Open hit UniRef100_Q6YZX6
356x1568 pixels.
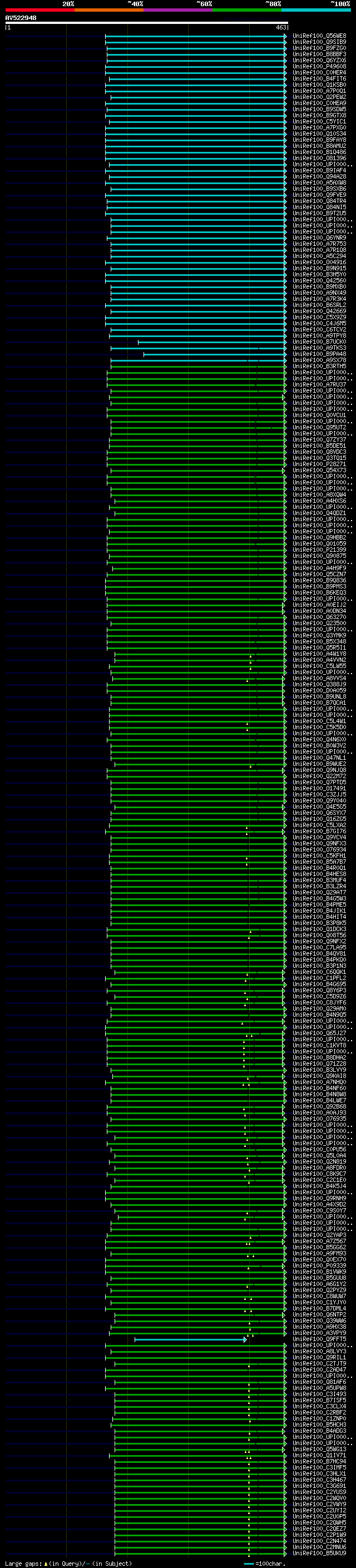(x=319, y=60)
